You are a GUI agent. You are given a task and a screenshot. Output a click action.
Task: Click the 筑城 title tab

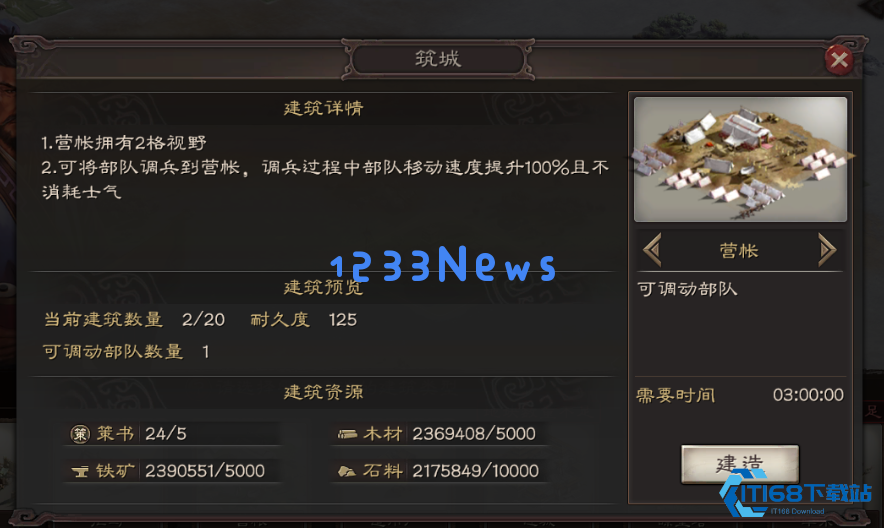(x=438, y=59)
